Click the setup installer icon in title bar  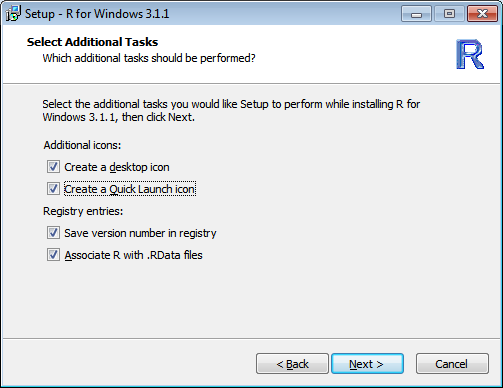click(x=13, y=14)
